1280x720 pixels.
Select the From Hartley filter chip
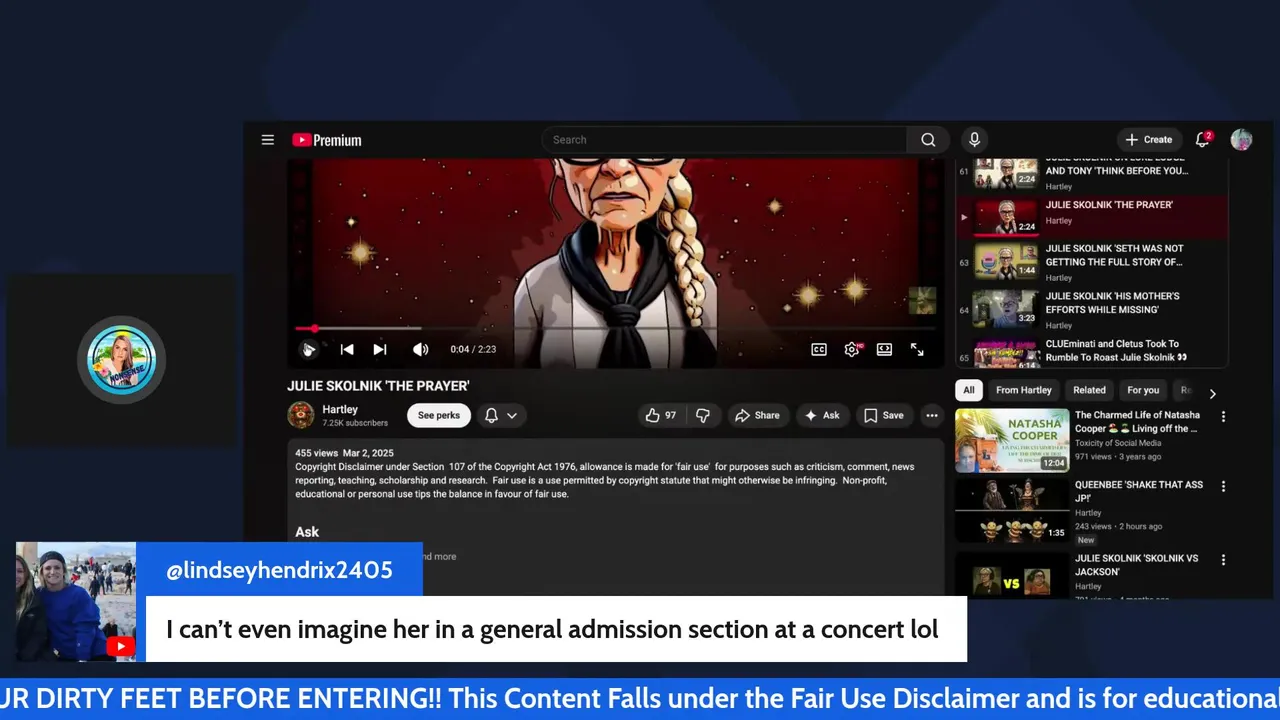pos(1024,390)
